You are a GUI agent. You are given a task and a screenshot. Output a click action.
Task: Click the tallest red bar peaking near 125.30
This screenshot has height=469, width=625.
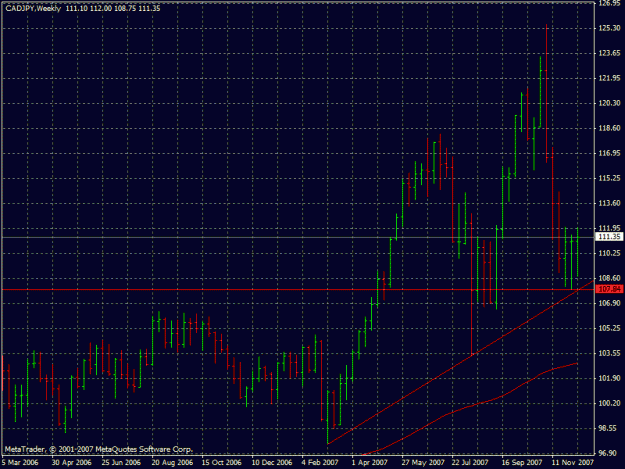[x=546, y=93]
